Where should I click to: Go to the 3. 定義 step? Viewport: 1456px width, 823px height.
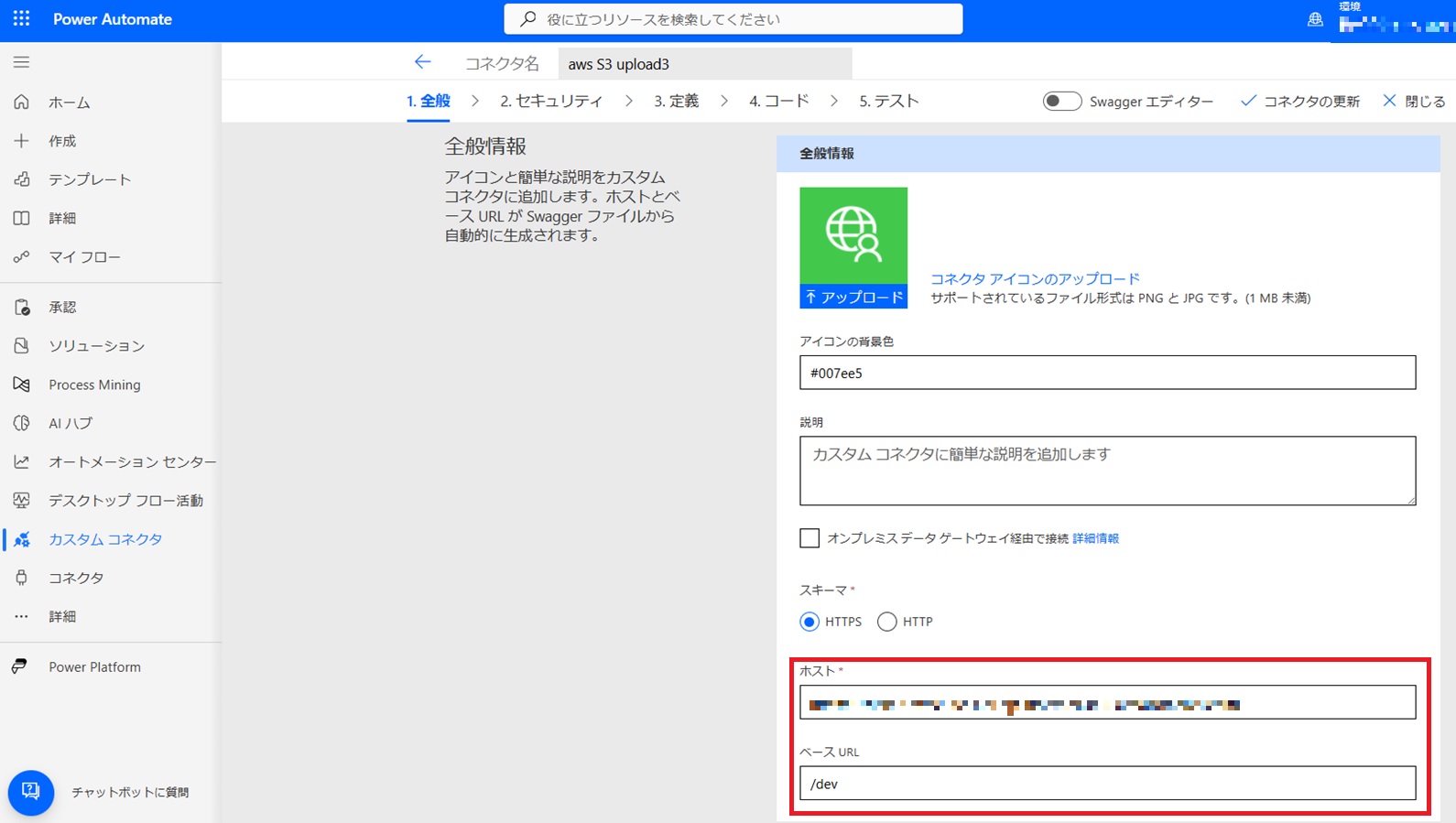tap(676, 101)
